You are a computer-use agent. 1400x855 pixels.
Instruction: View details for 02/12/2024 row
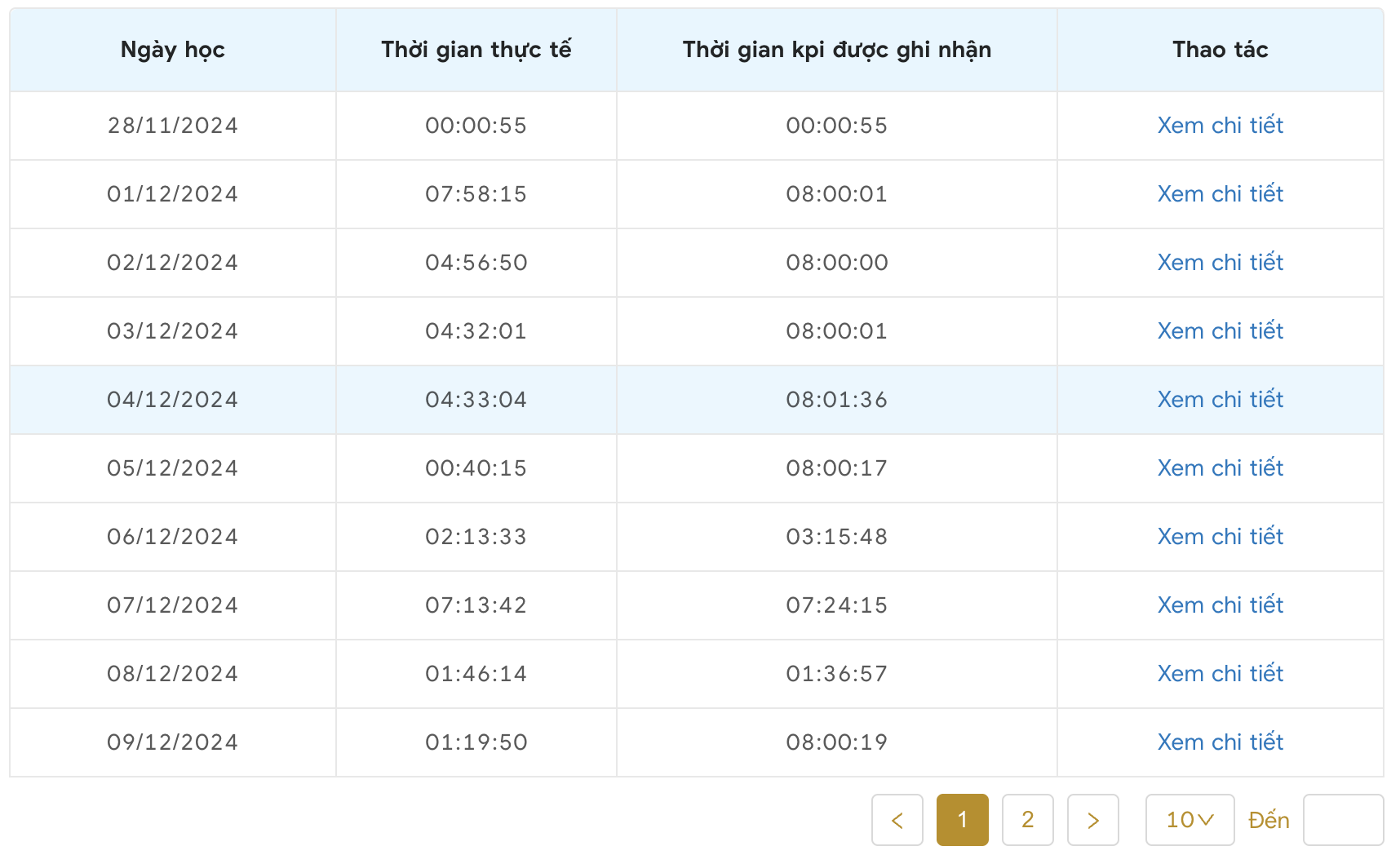1220,263
